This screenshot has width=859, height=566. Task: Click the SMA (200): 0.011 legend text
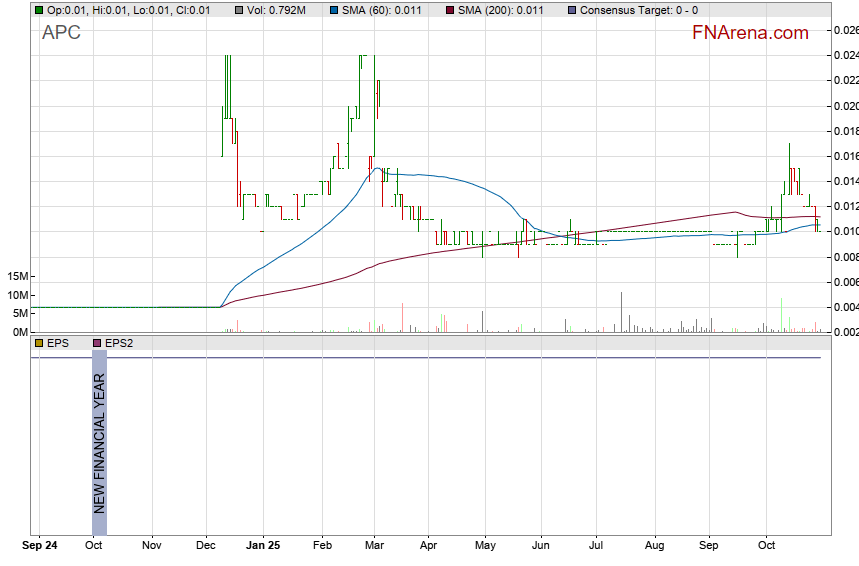click(500, 10)
